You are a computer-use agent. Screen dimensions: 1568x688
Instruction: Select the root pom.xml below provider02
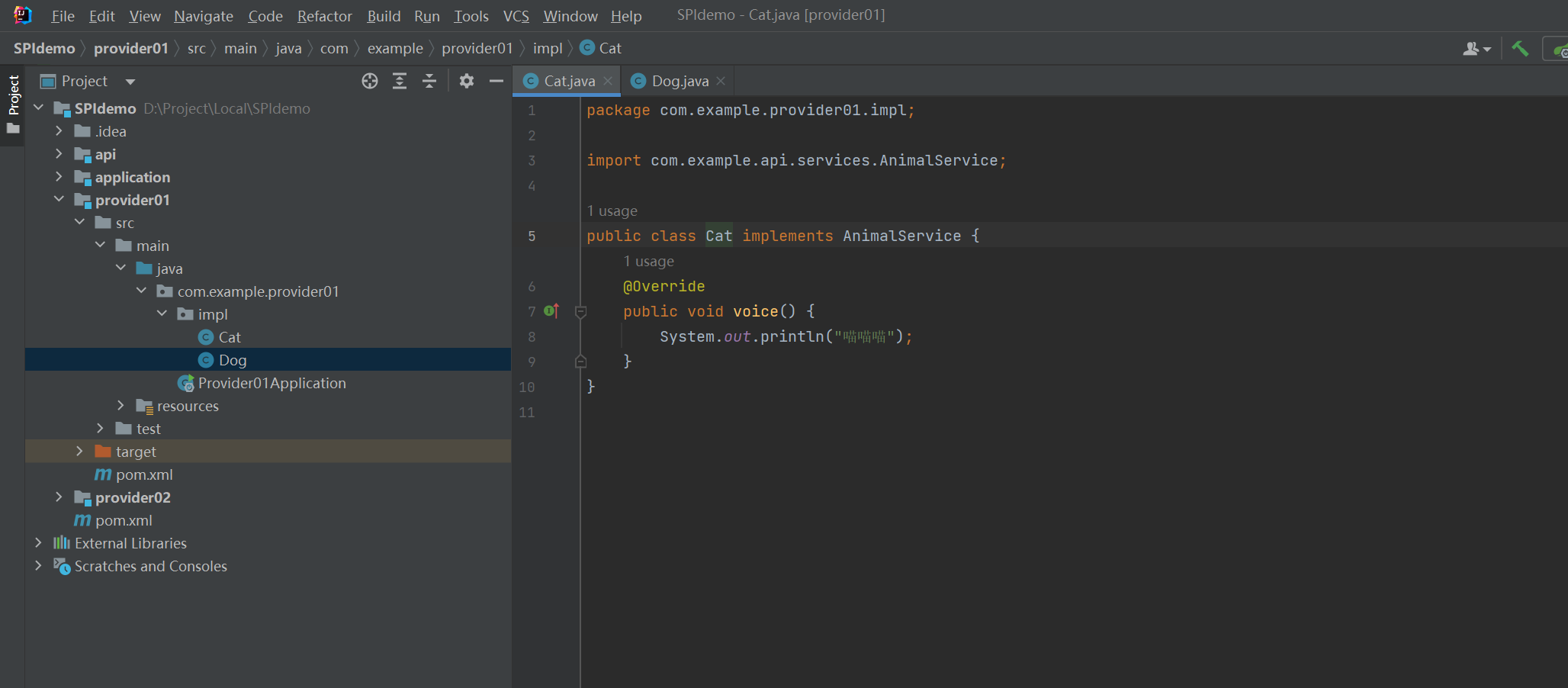[124, 520]
